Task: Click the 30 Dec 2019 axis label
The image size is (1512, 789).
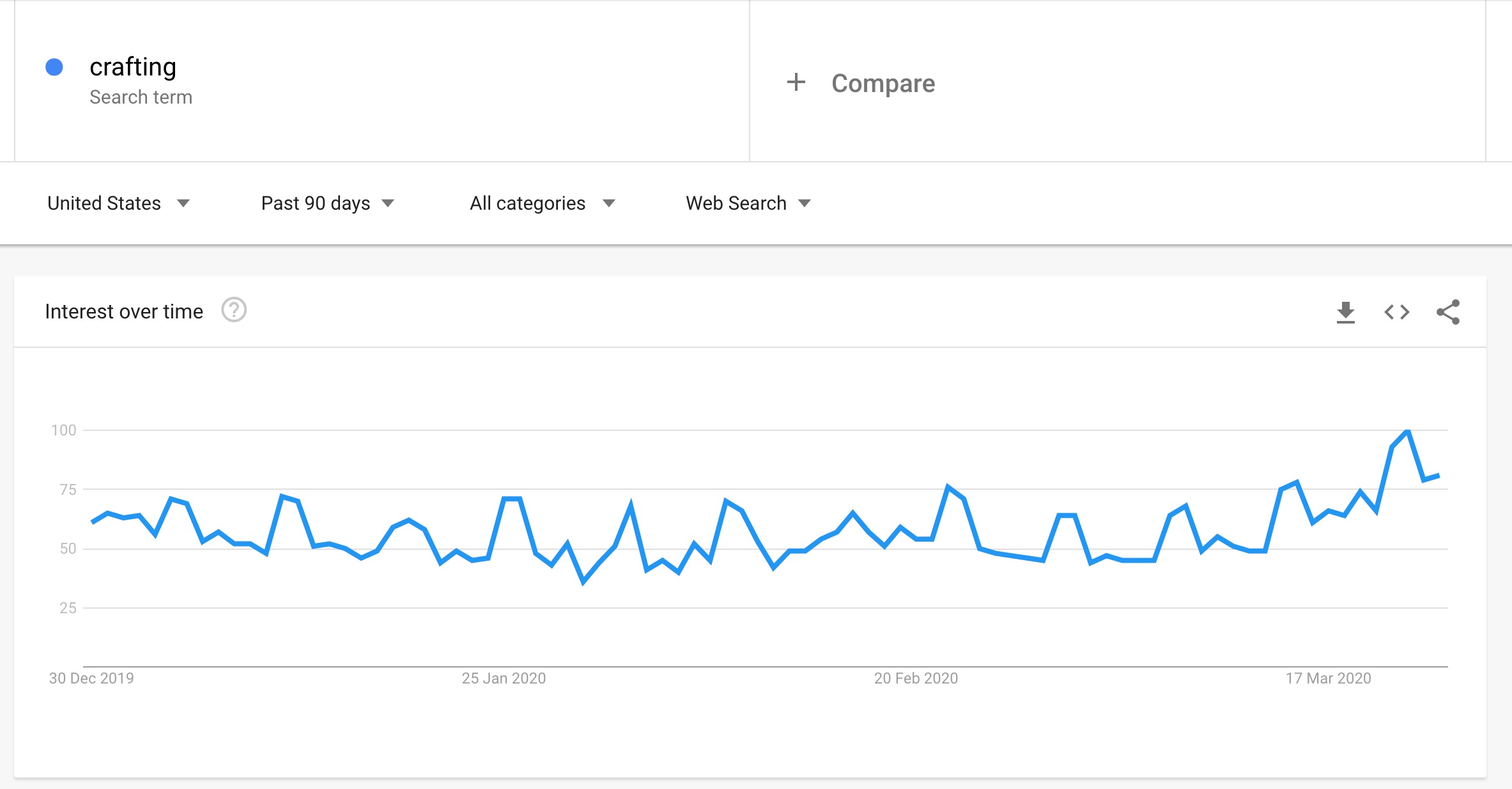Action: 91,678
